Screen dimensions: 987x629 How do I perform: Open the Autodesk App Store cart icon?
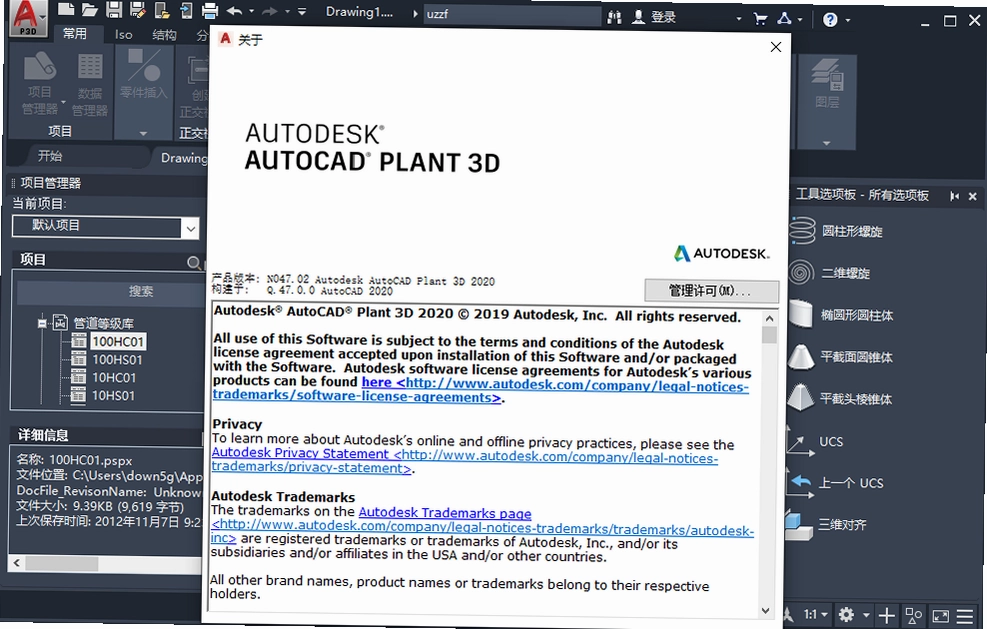tap(760, 19)
